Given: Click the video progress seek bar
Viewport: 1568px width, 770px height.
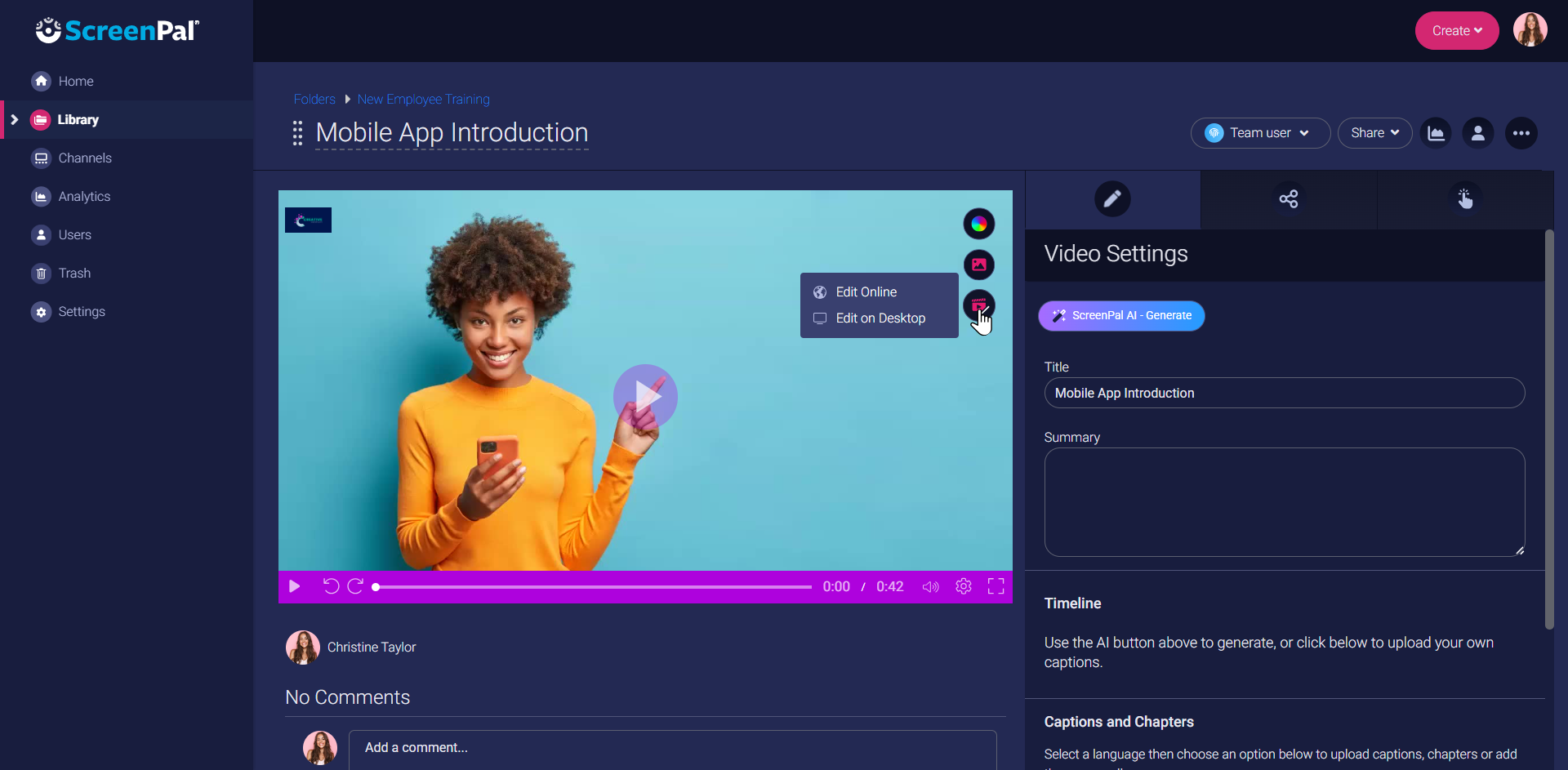Looking at the screenshot, I should coord(594,587).
